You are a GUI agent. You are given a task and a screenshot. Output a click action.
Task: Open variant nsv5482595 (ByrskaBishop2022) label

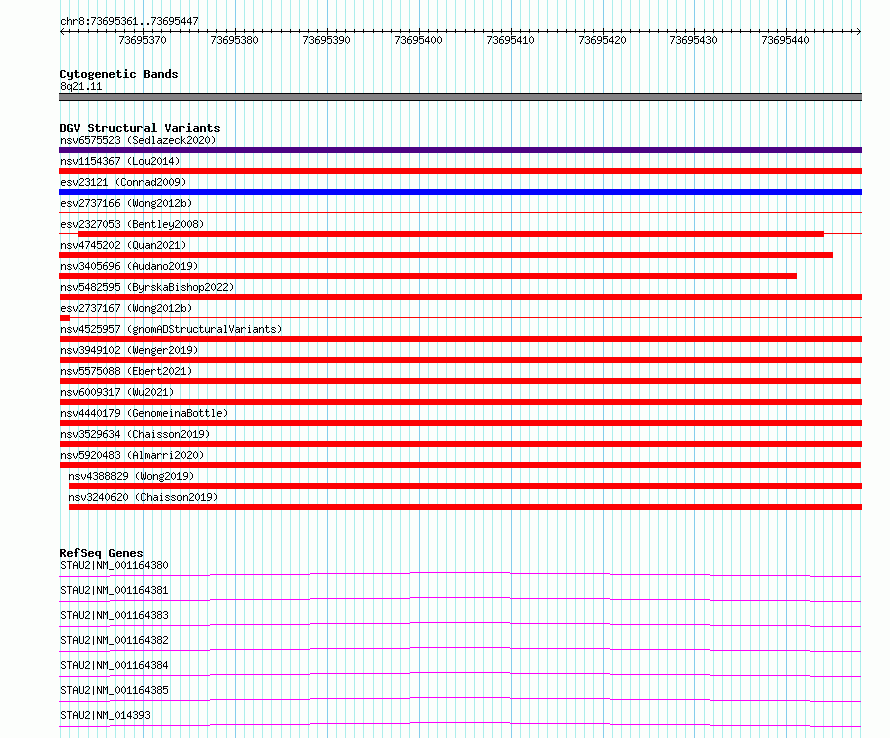pyautogui.click(x=147, y=287)
